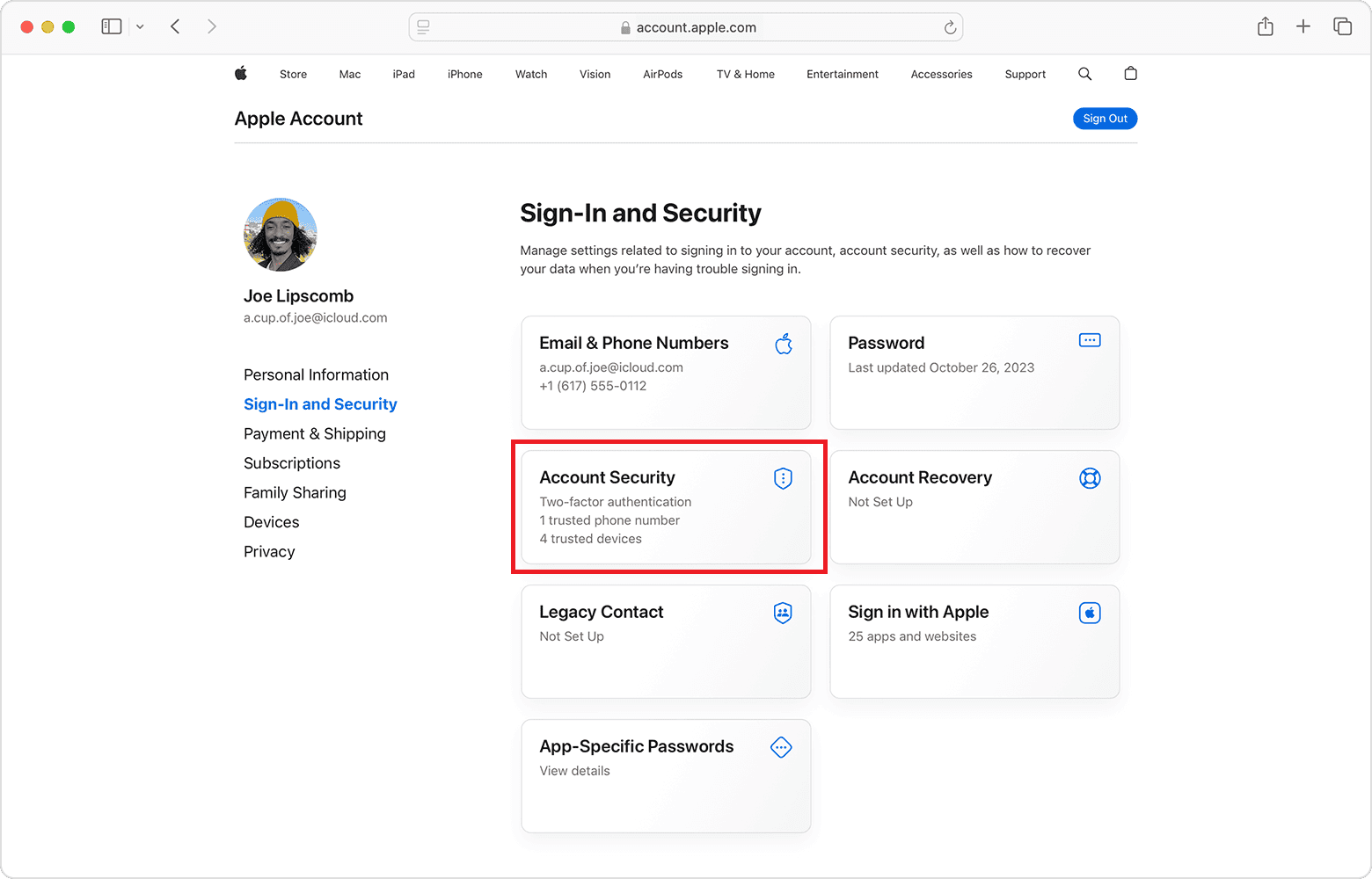Open the Support menu
The height and width of the screenshot is (879, 1372).
[x=1025, y=75]
